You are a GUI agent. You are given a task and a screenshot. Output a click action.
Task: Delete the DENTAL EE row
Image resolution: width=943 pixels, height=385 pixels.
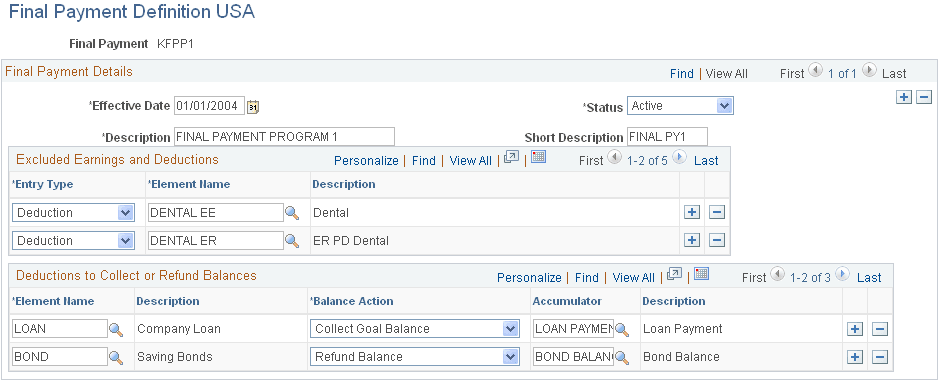716,212
